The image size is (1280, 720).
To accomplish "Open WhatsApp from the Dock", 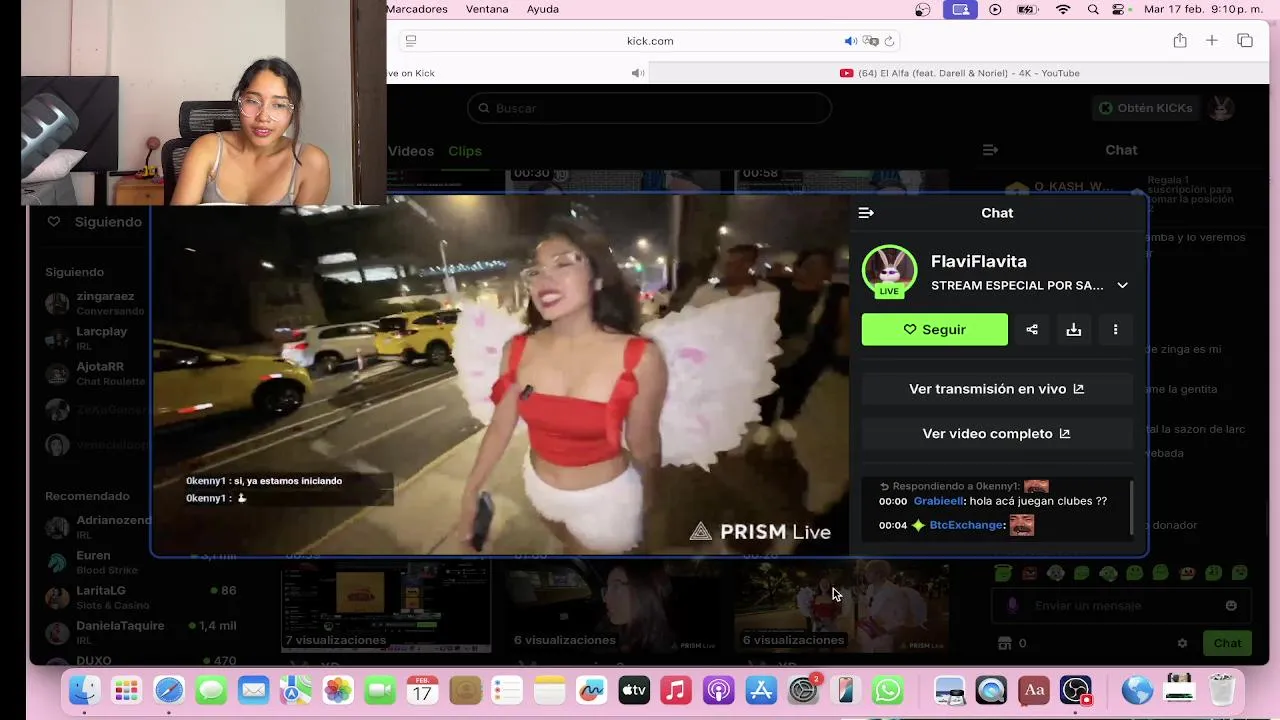I will [887, 690].
